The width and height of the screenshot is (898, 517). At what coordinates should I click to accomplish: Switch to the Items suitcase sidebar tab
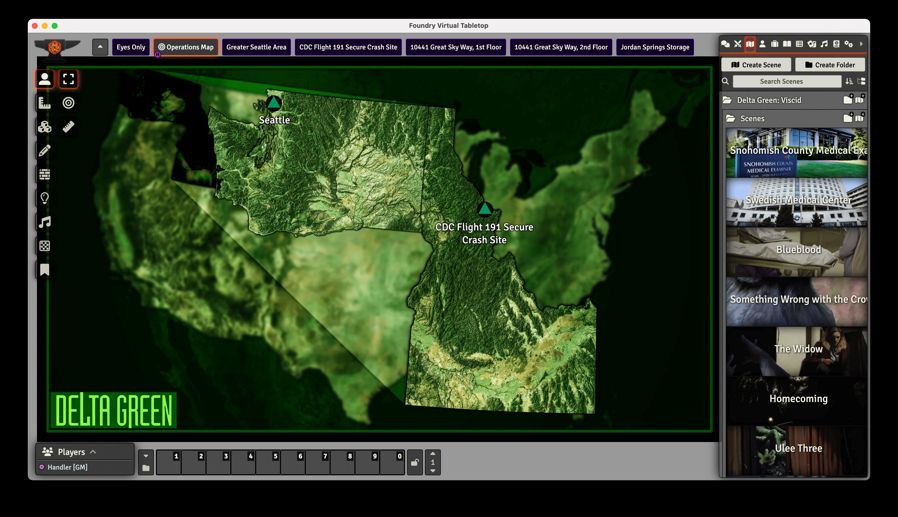coord(774,44)
